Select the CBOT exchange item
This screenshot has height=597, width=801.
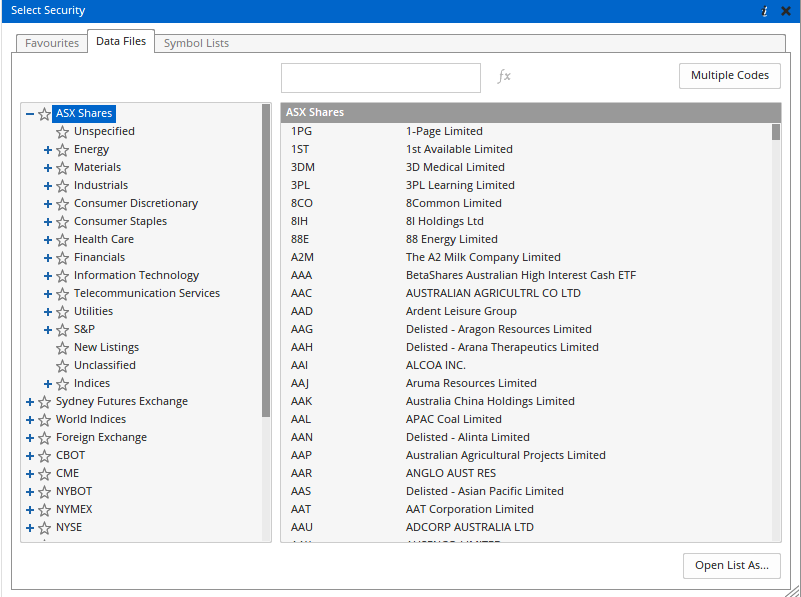(70, 455)
